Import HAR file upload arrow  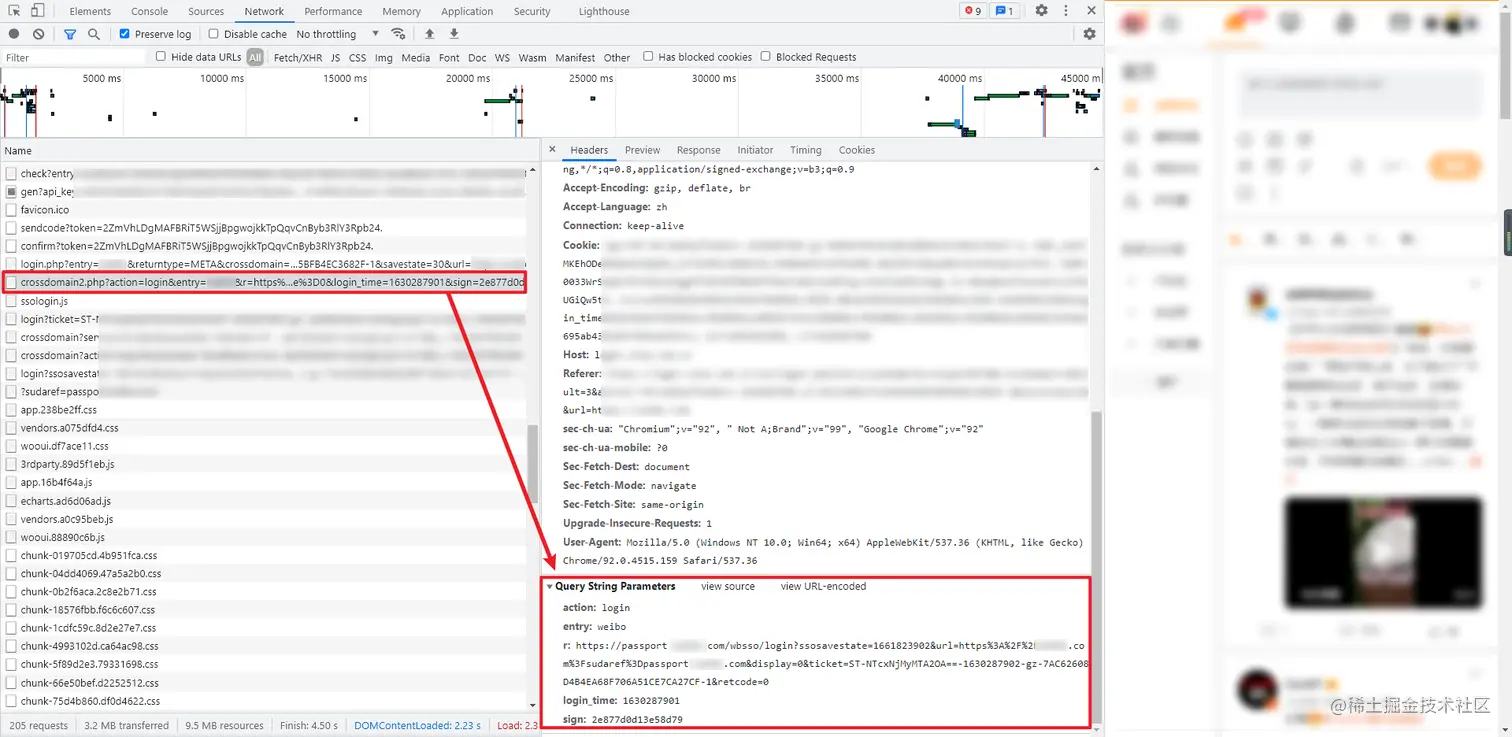pyautogui.click(x=430, y=34)
